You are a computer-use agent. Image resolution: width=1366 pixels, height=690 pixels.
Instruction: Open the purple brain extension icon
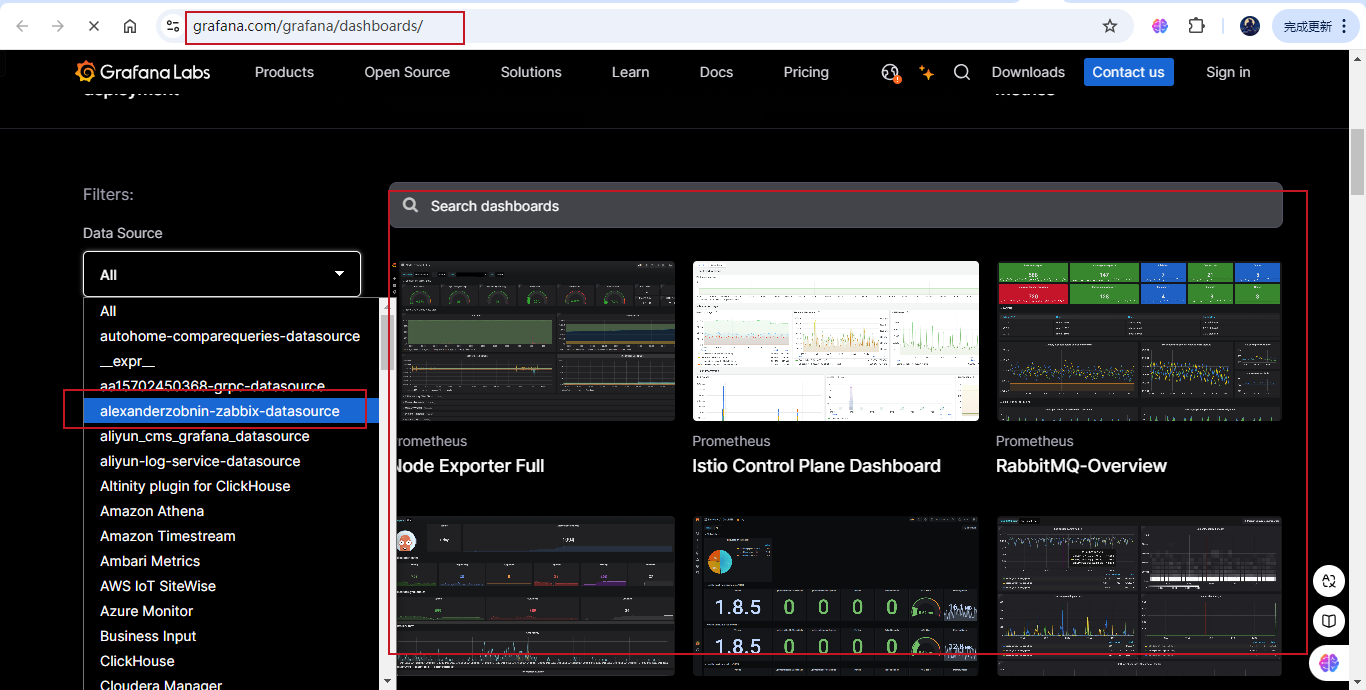(x=1160, y=26)
